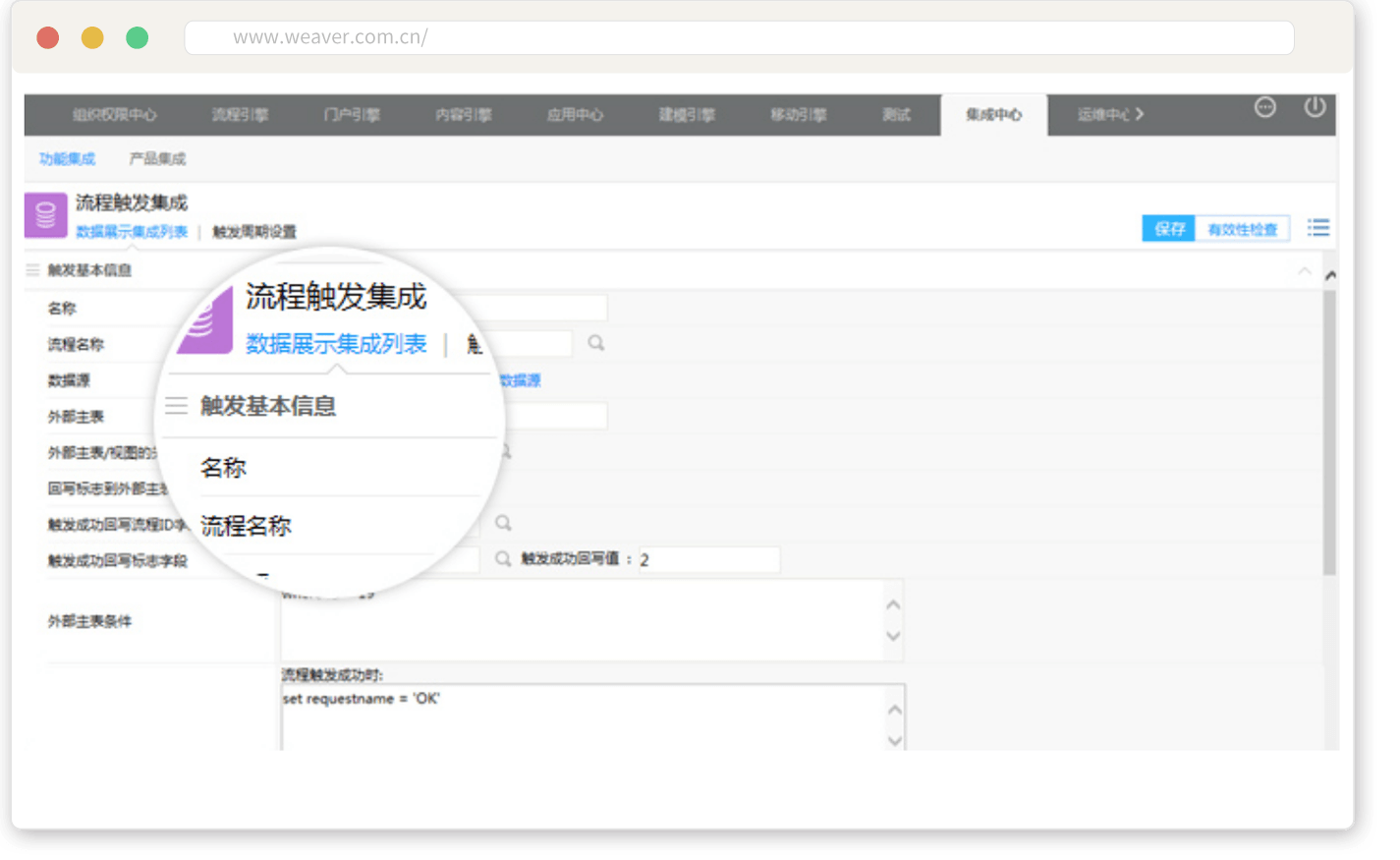The width and height of the screenshot is (1400, 860).
Task: Click down arrow in 外部主表条件 text area
Action: [x=893, y=636]
